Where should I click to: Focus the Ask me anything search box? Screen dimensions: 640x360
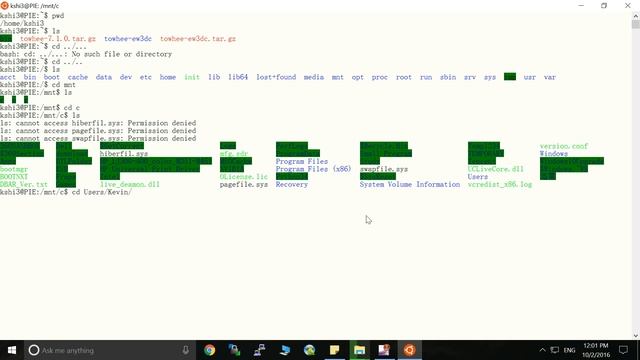click(110, 350)
